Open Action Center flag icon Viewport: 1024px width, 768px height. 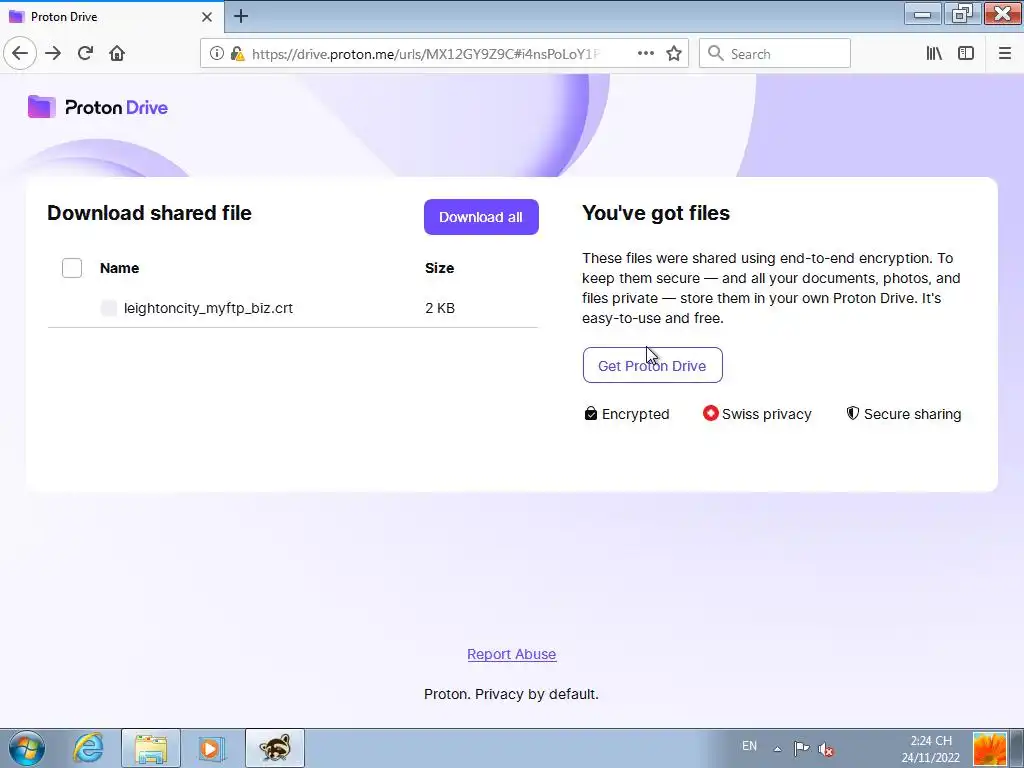801,749
